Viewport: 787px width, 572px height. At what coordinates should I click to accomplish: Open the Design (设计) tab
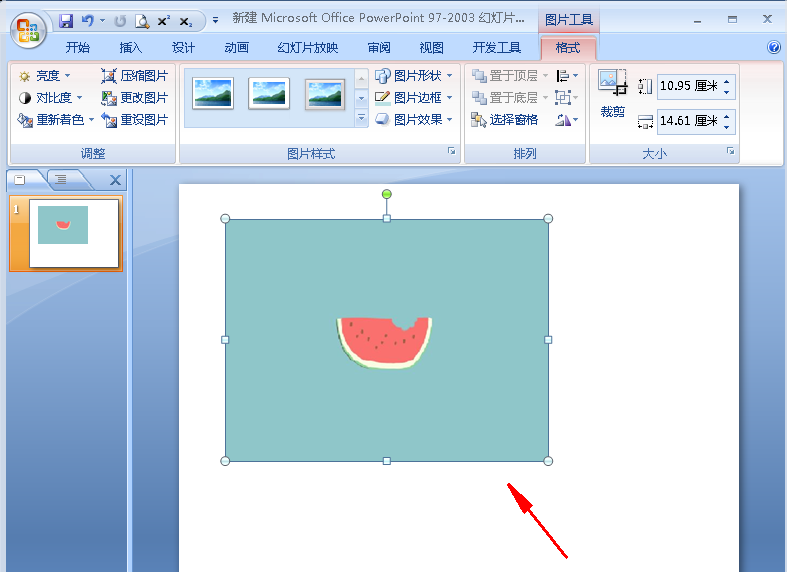tap(183, 48)
